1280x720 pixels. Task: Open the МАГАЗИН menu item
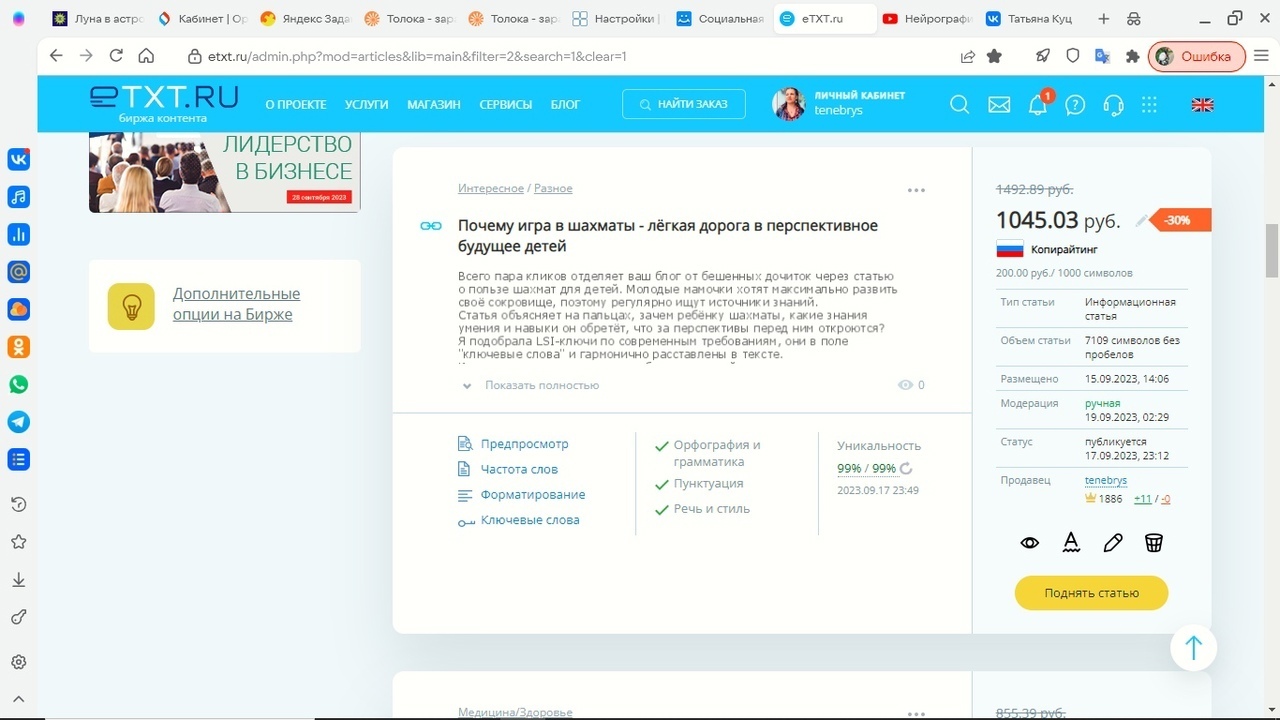433,104
